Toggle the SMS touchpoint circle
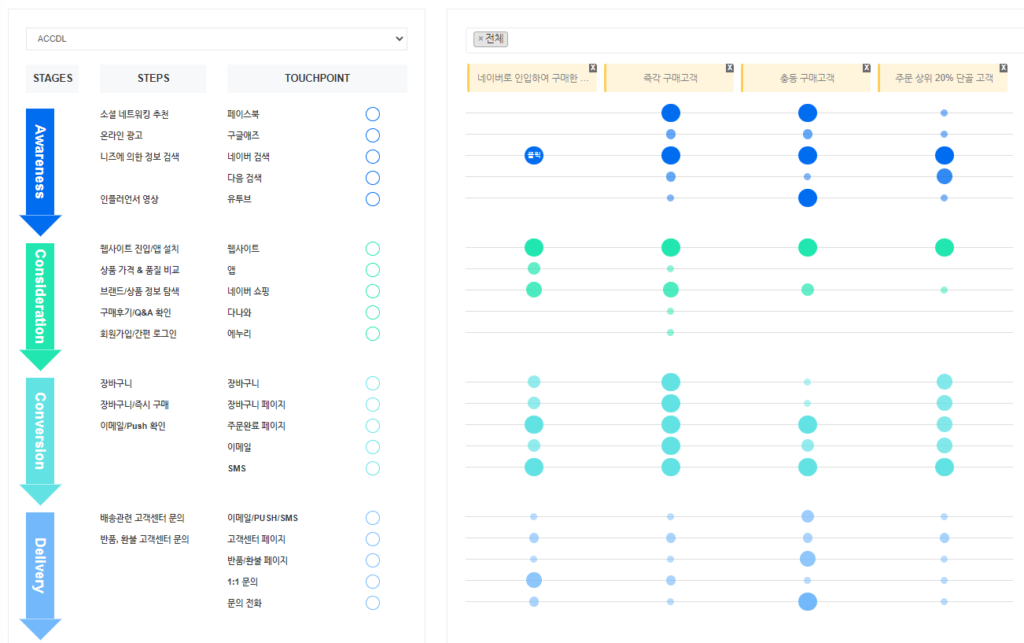Viewport: 1024px width, 643px height. (x=373, y=468)
